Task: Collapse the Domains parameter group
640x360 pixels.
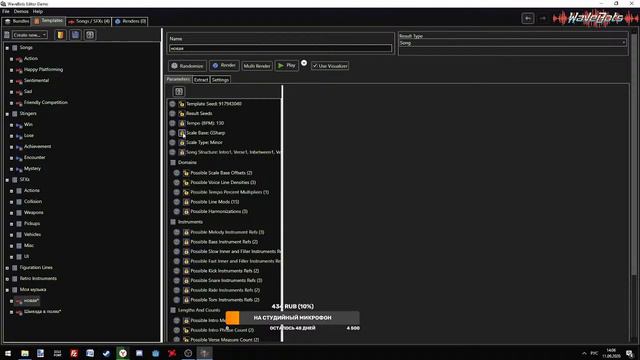Action: (173, 162)
